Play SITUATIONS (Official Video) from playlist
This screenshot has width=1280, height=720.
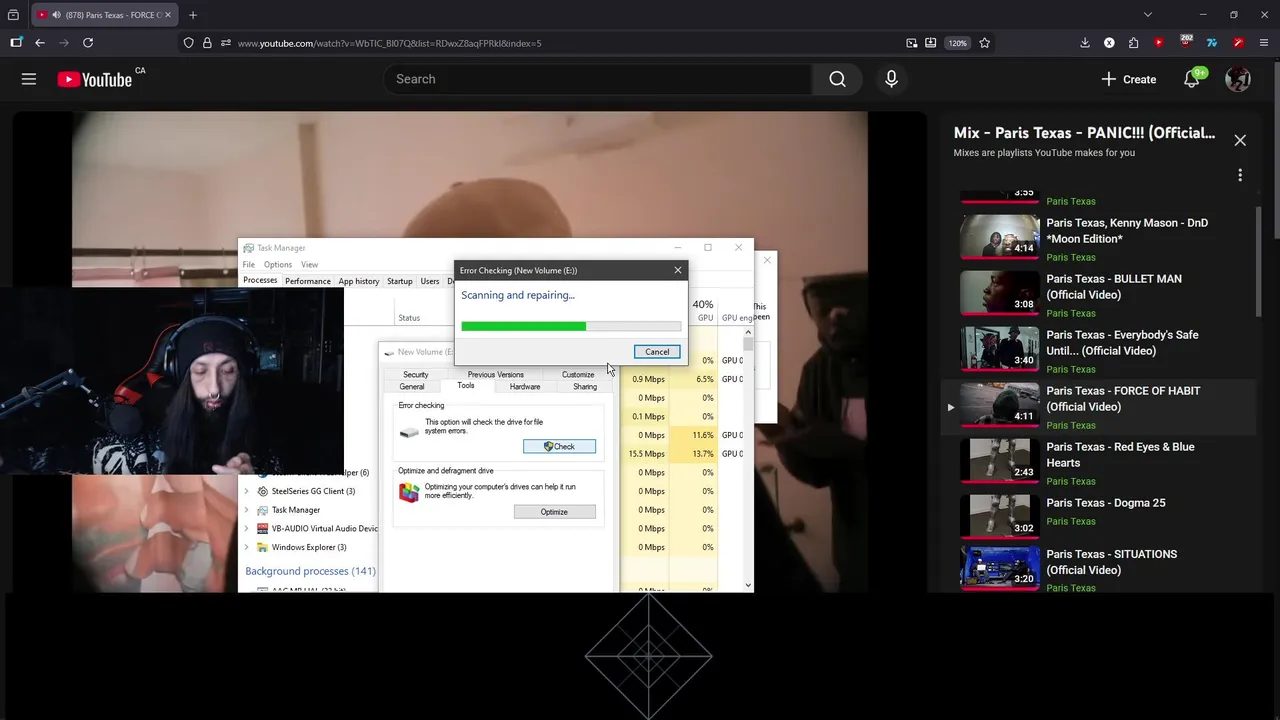click(x=1098, y=567)
